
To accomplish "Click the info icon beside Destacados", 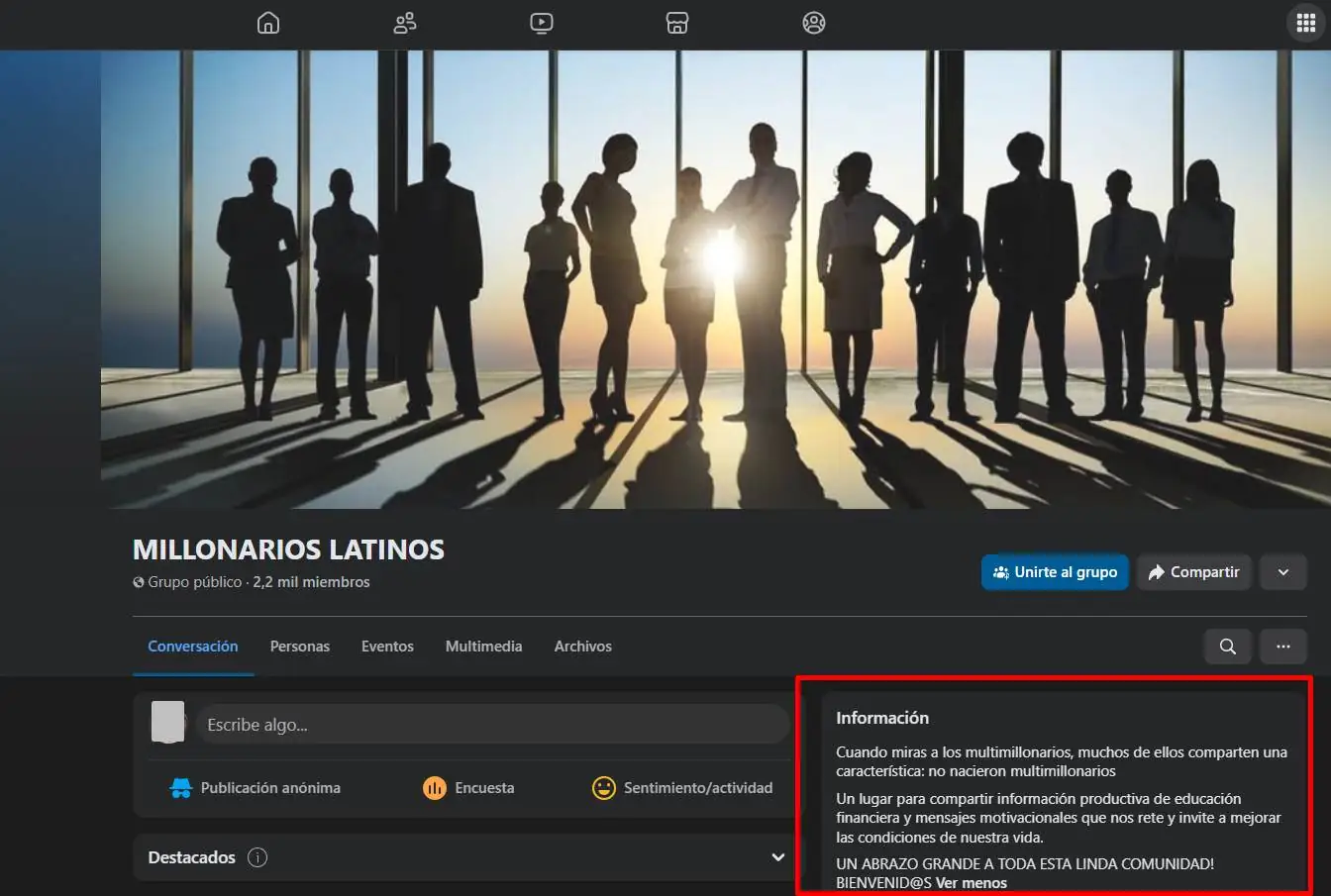I will coord(257,857).
